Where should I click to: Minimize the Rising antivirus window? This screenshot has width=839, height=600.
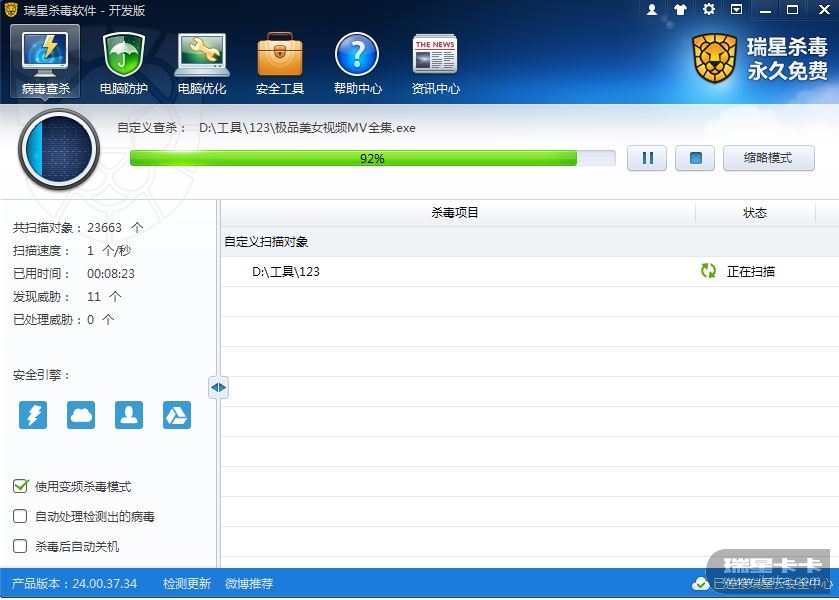[766, 10]
